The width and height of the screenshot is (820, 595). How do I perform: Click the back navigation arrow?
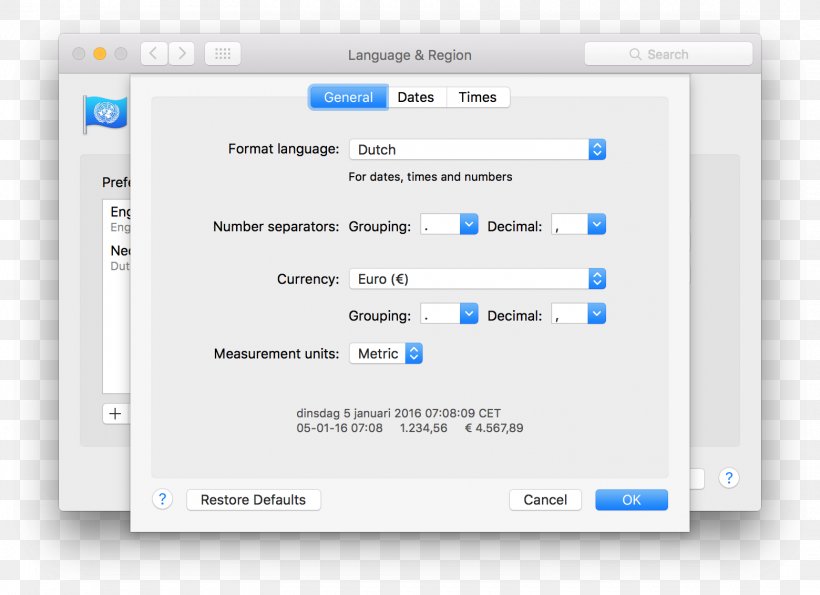pos(154,54)
